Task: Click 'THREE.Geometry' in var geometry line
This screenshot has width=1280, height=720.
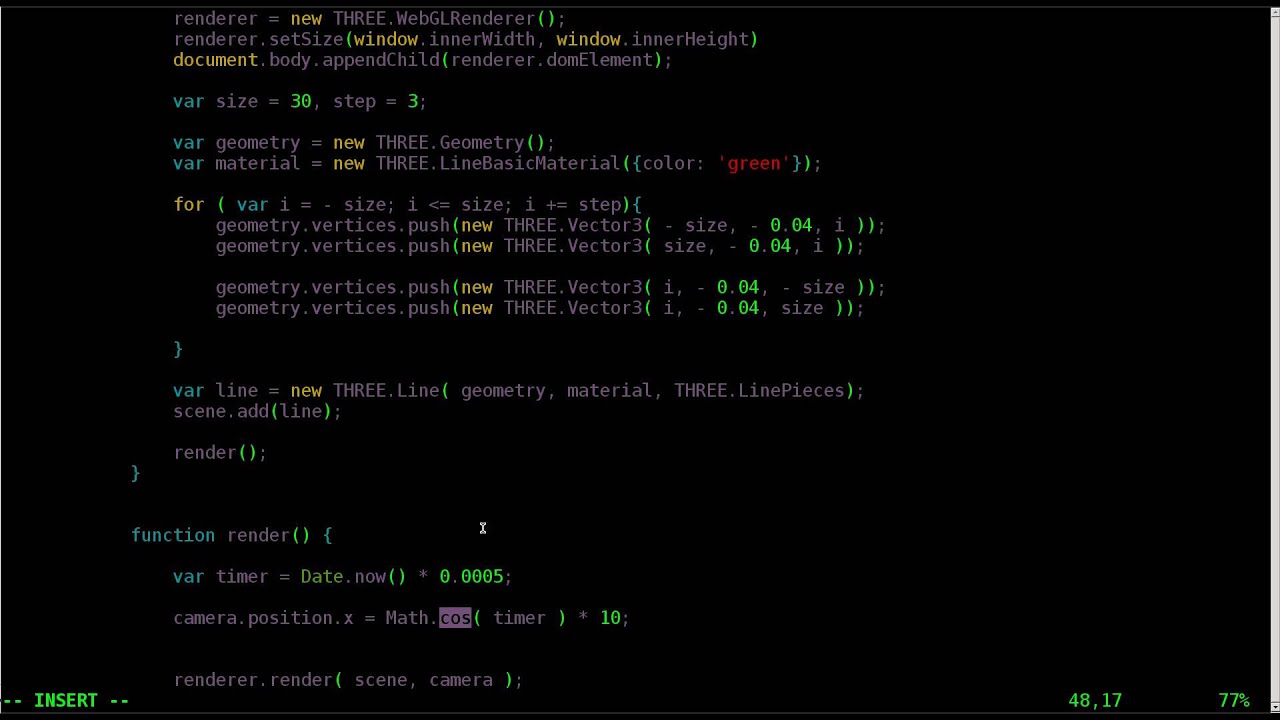Action: [x=450, y=142]
